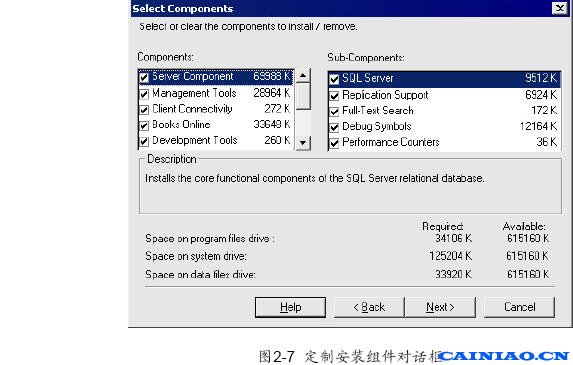Click the Help button

click(x=291, y=307)
